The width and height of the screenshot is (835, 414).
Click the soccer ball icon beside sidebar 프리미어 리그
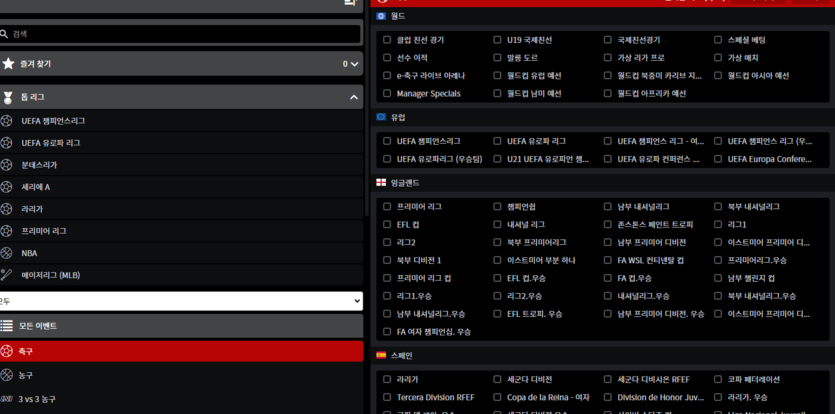pyautogui.click(x=6, y=231)
